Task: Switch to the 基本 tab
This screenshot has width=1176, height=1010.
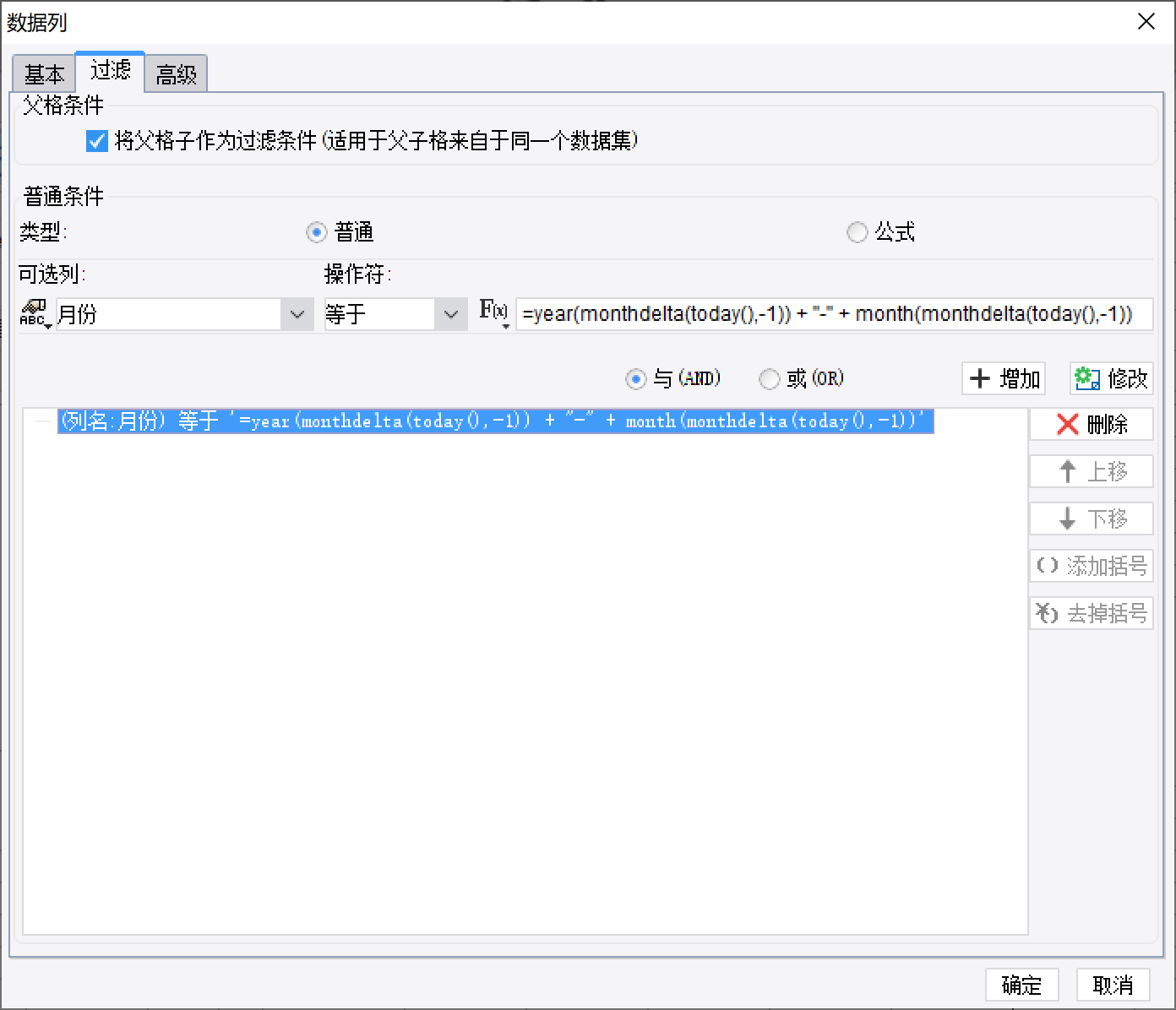Action: point(44,74)
